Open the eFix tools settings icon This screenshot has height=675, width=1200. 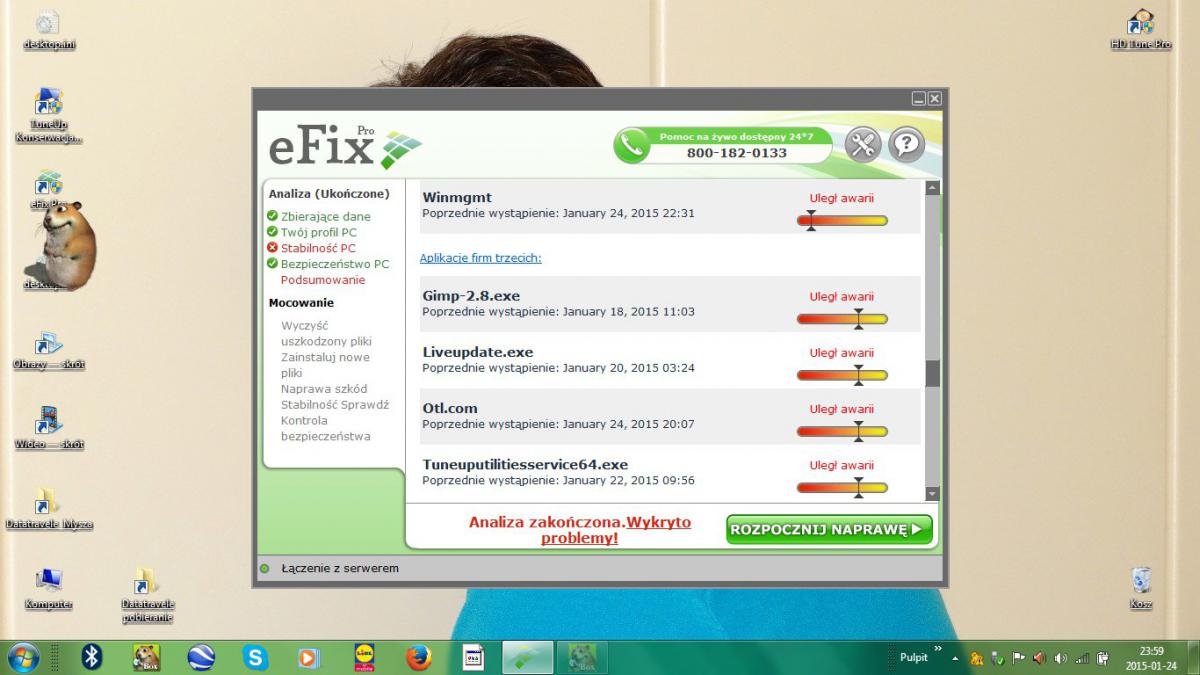click(862, 145)
